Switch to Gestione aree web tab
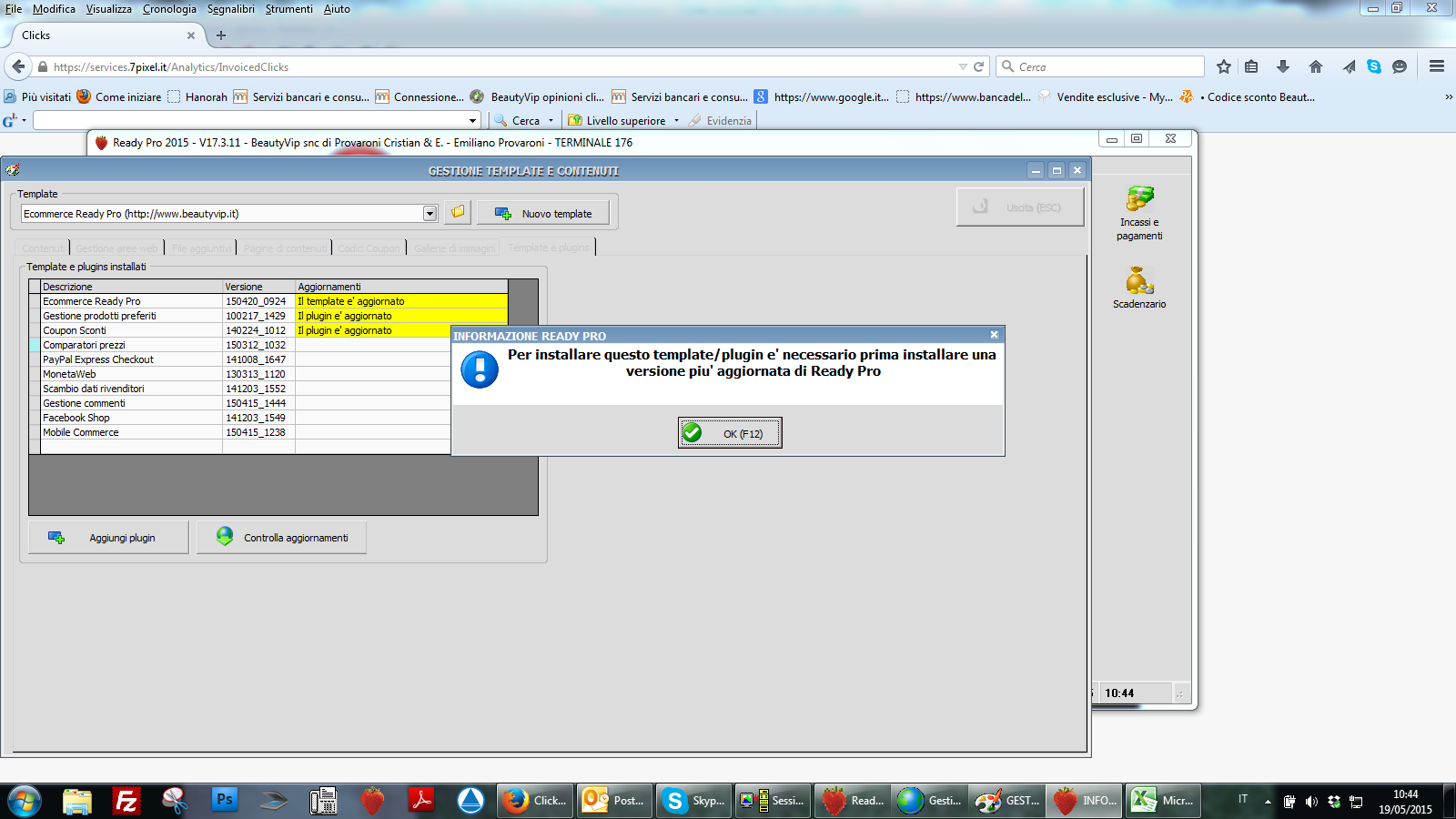Viewport: 1456px width, 819px height. point(116,248)
